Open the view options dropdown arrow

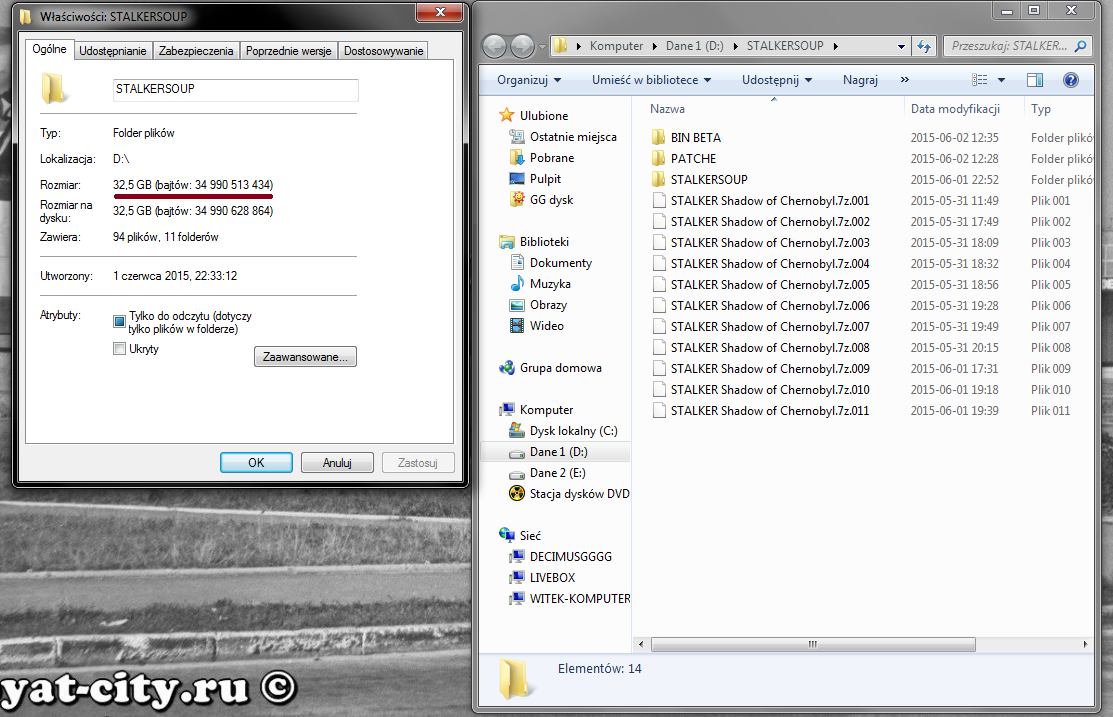(1002, 80)
